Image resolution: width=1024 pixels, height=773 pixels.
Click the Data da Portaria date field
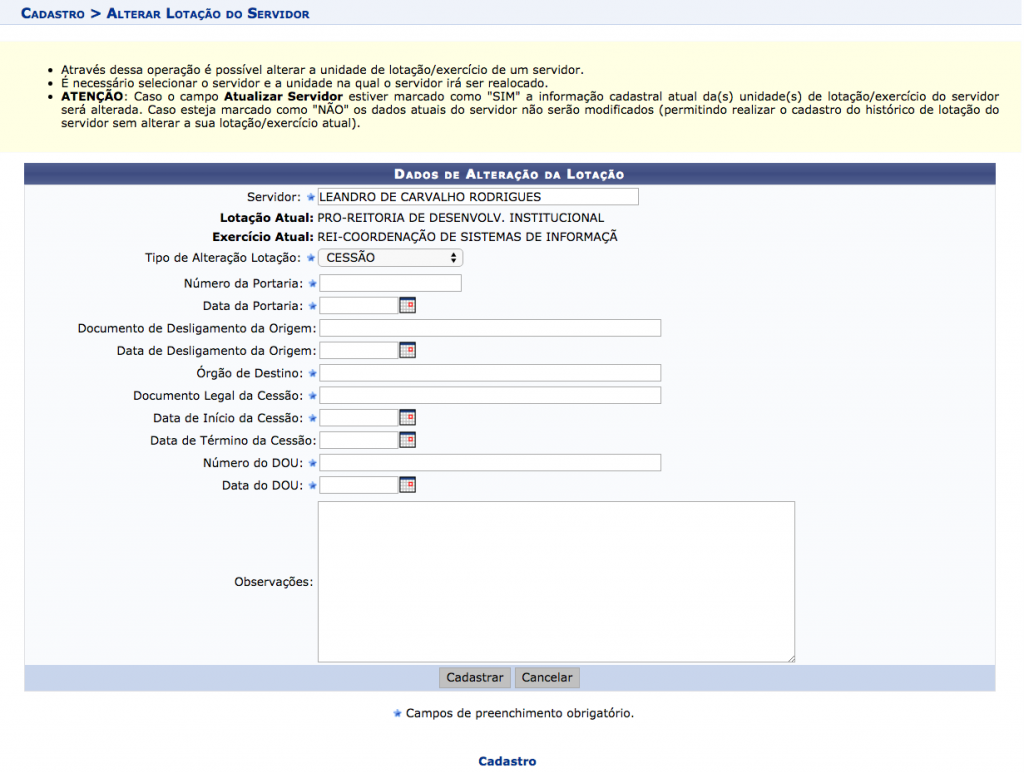coord(358,306)
